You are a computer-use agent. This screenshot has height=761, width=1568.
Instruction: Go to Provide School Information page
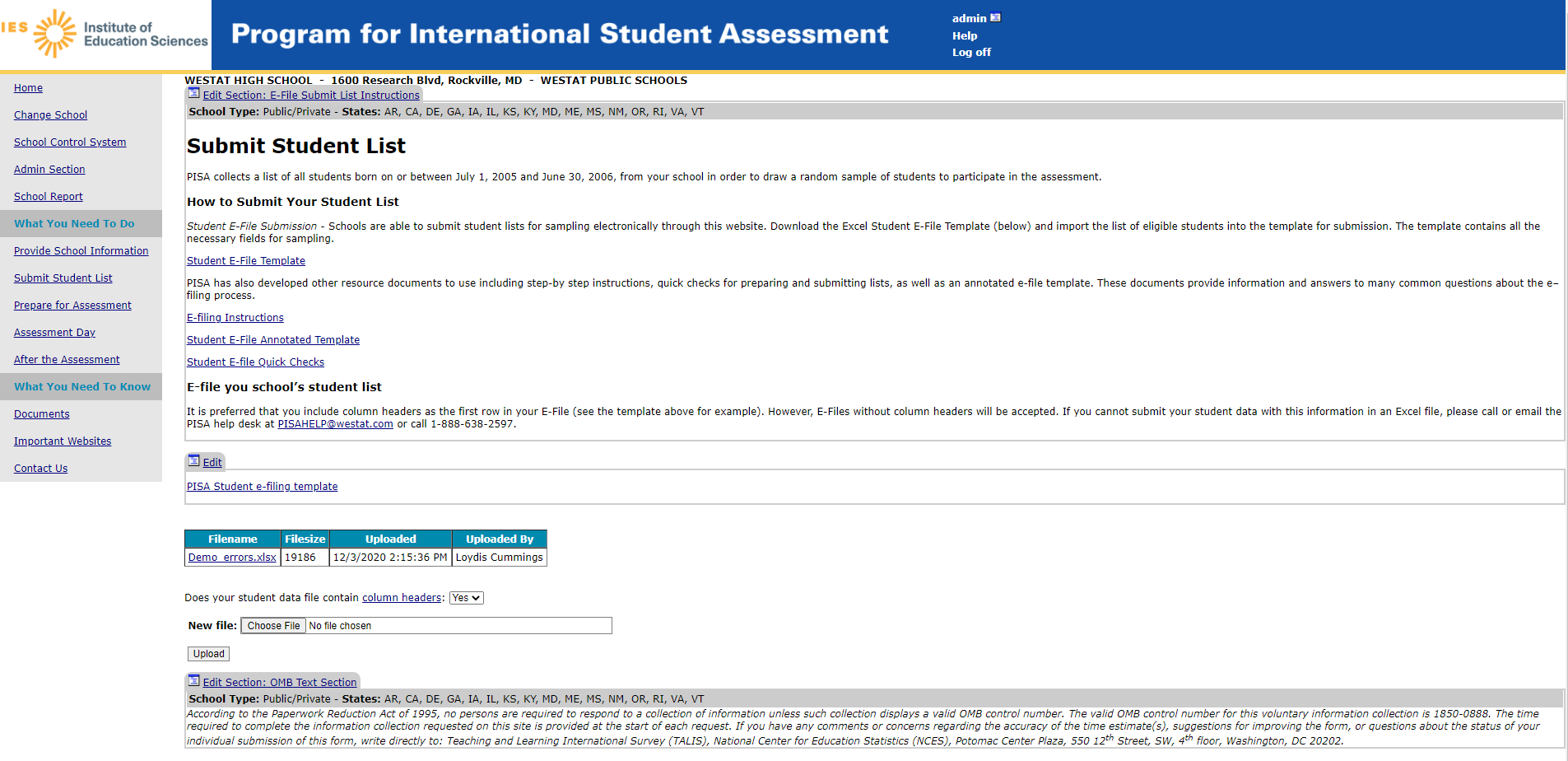81,251
